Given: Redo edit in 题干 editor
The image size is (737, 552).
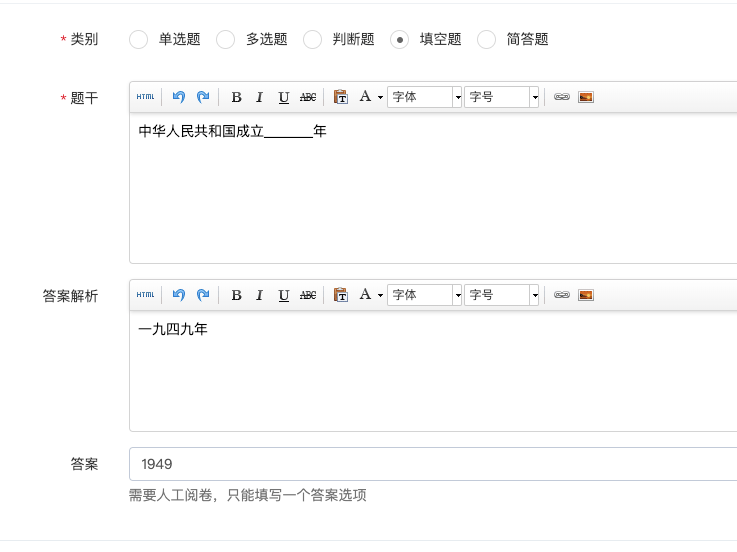Looking at the screenshot, I should click(x=203, y=97).
